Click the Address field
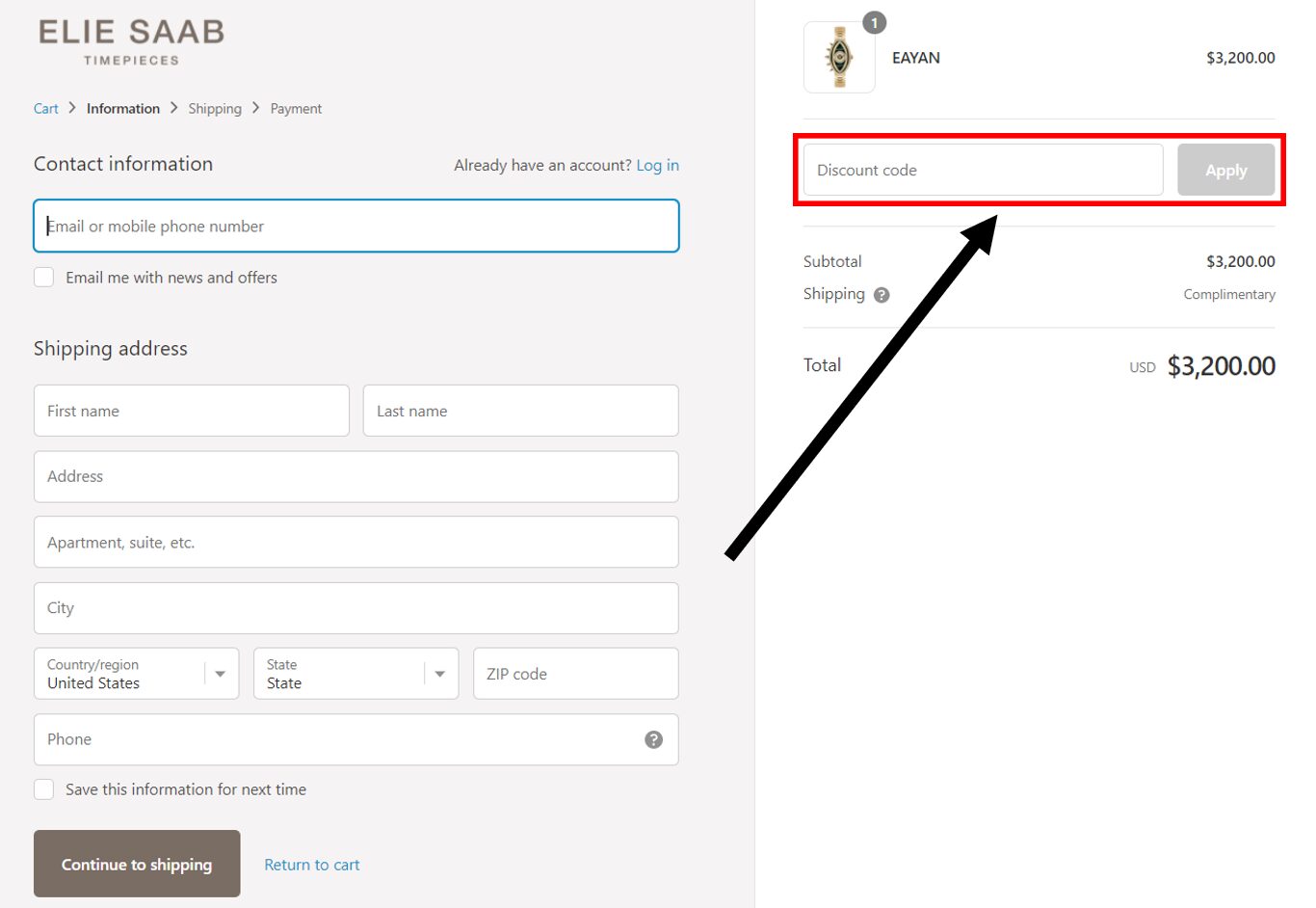Image resolution: width=1316 pixels, height=908 pixels. [x=356, y=476]
